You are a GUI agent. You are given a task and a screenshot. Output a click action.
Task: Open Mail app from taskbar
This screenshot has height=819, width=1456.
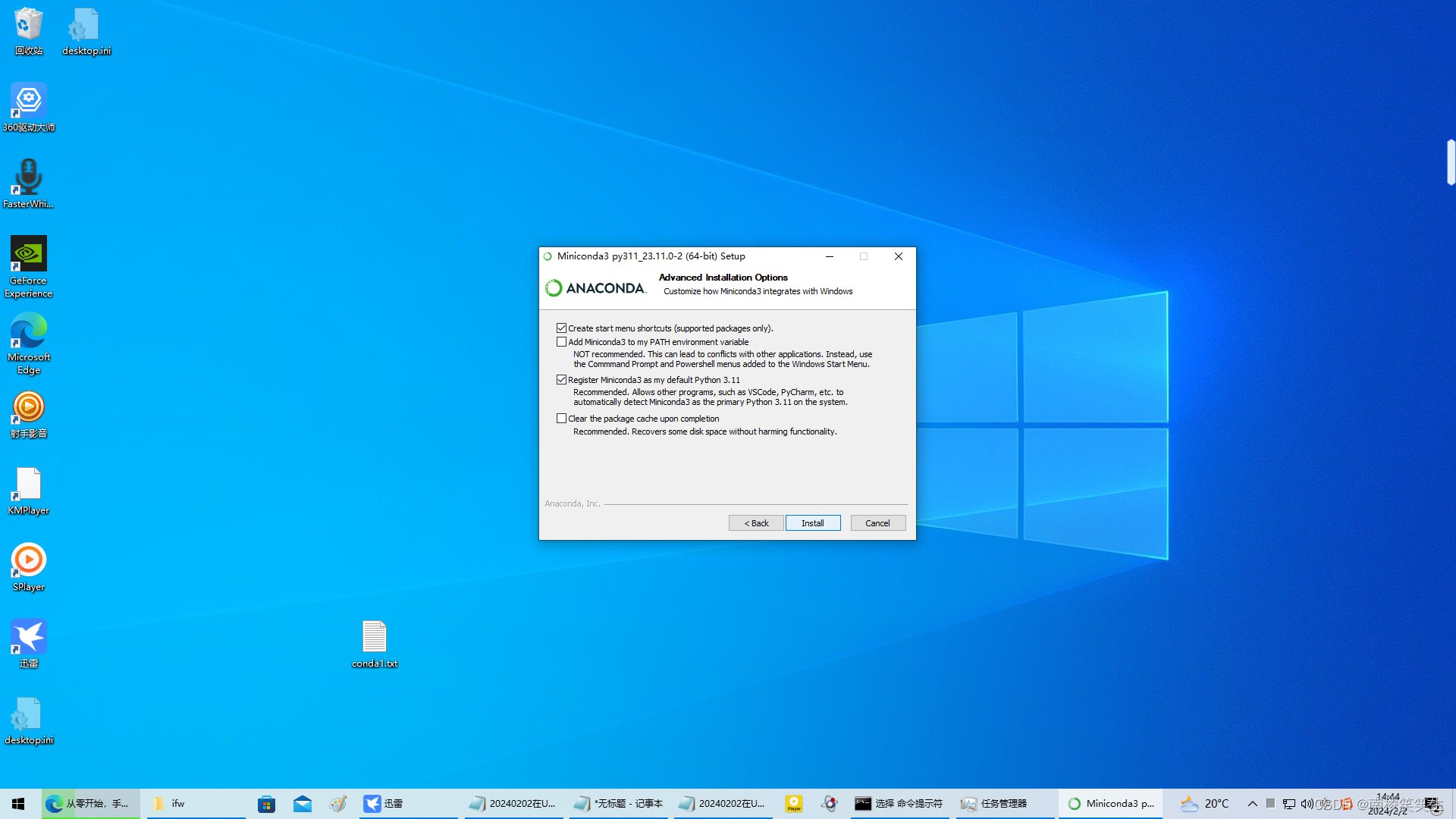pos(303,804)
